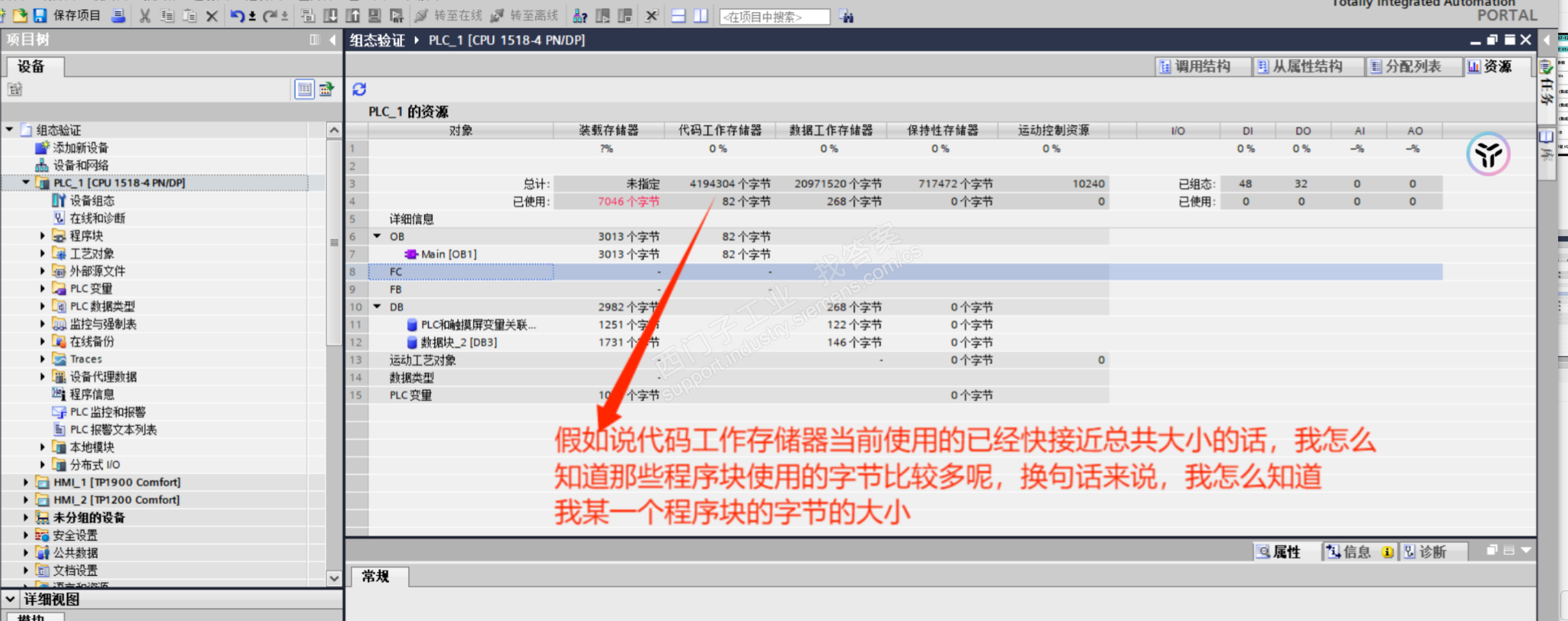
Task: Collapse the 详细视图 panel
Action: [11, 599]
